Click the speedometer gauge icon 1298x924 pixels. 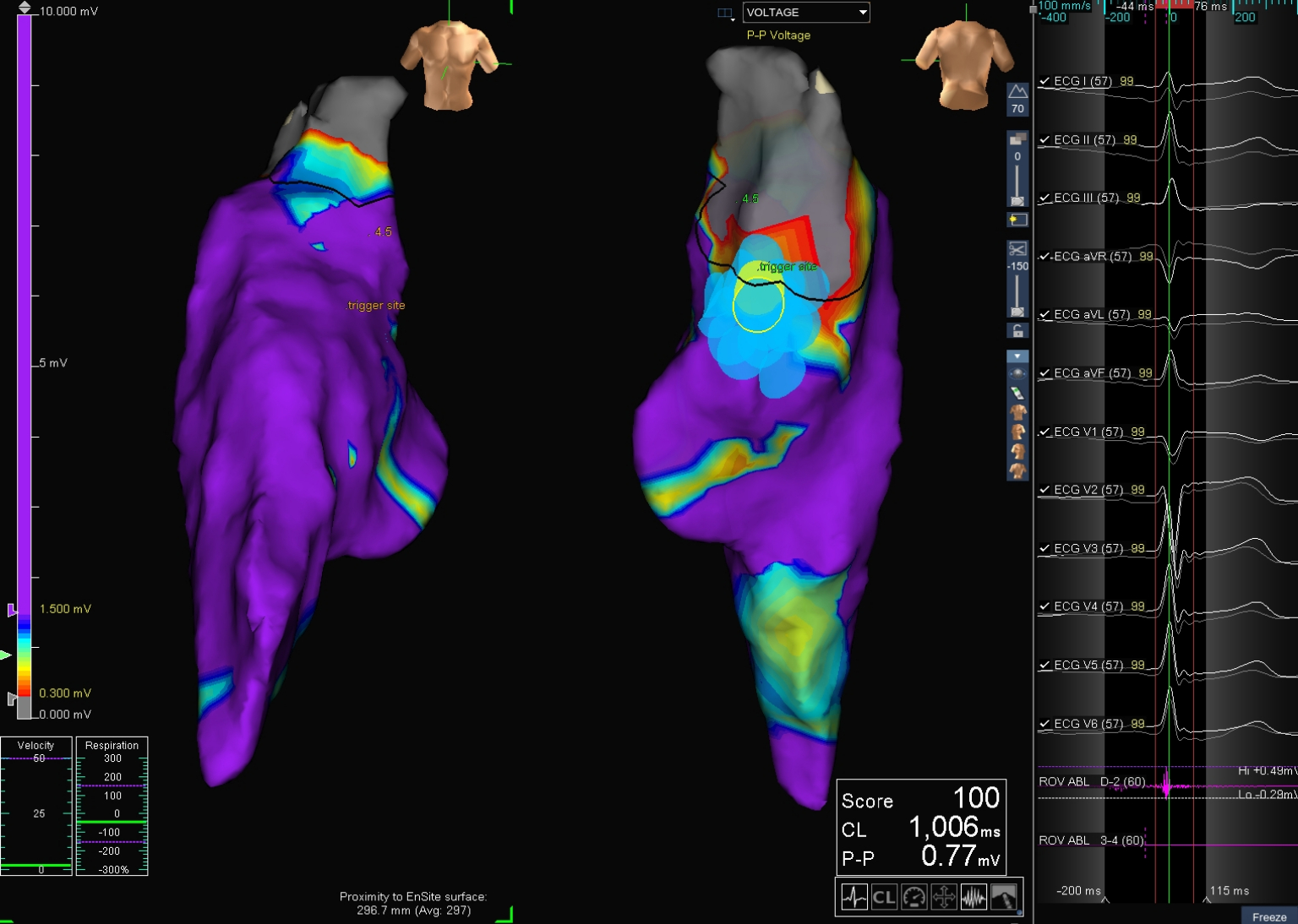point(914,897)
